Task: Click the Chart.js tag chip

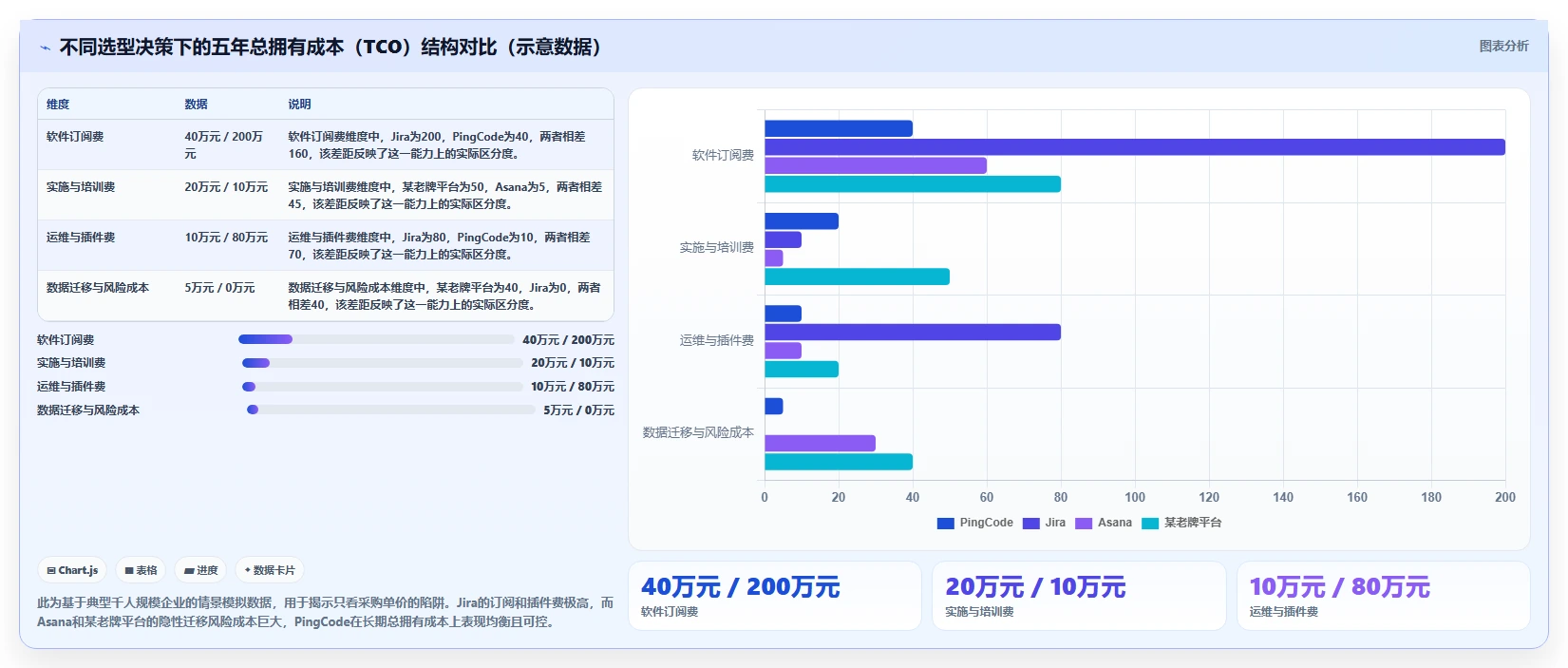Action: [72, 570]
